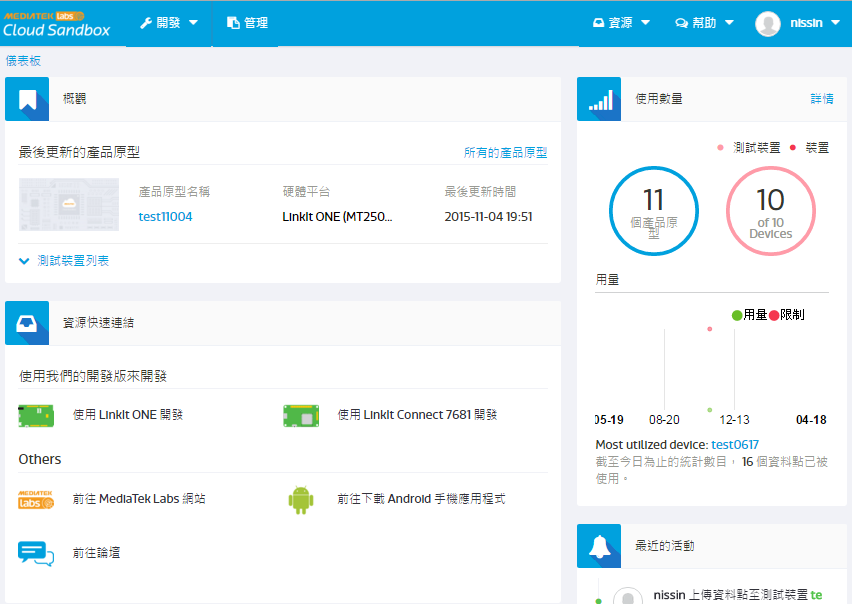Open the test11004 prototype link
Image resolution: width=852 pixels, height=604 pixels.
tap(165, 217)
